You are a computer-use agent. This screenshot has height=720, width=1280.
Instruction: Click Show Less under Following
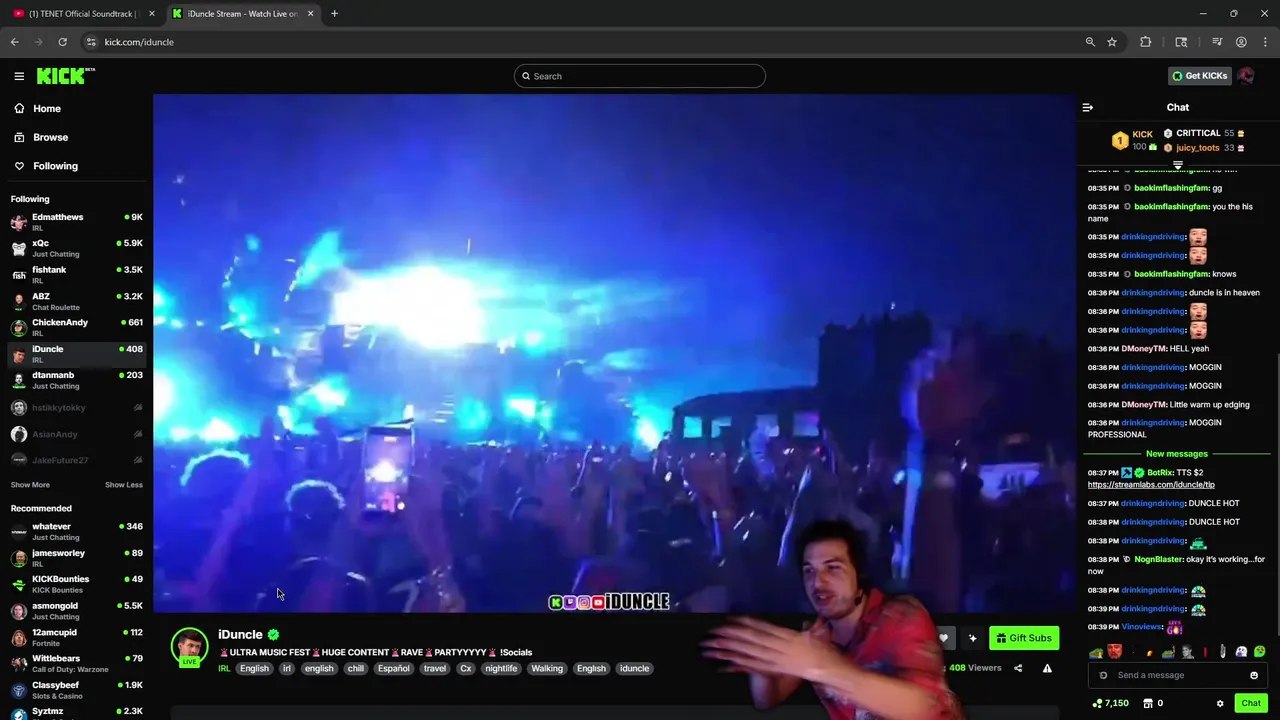[x=124, y=485]
